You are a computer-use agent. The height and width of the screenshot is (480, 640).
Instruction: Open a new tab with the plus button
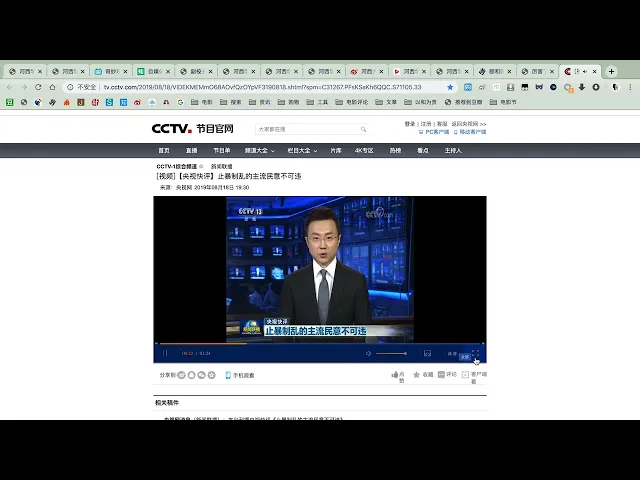[x=611, y=71]
